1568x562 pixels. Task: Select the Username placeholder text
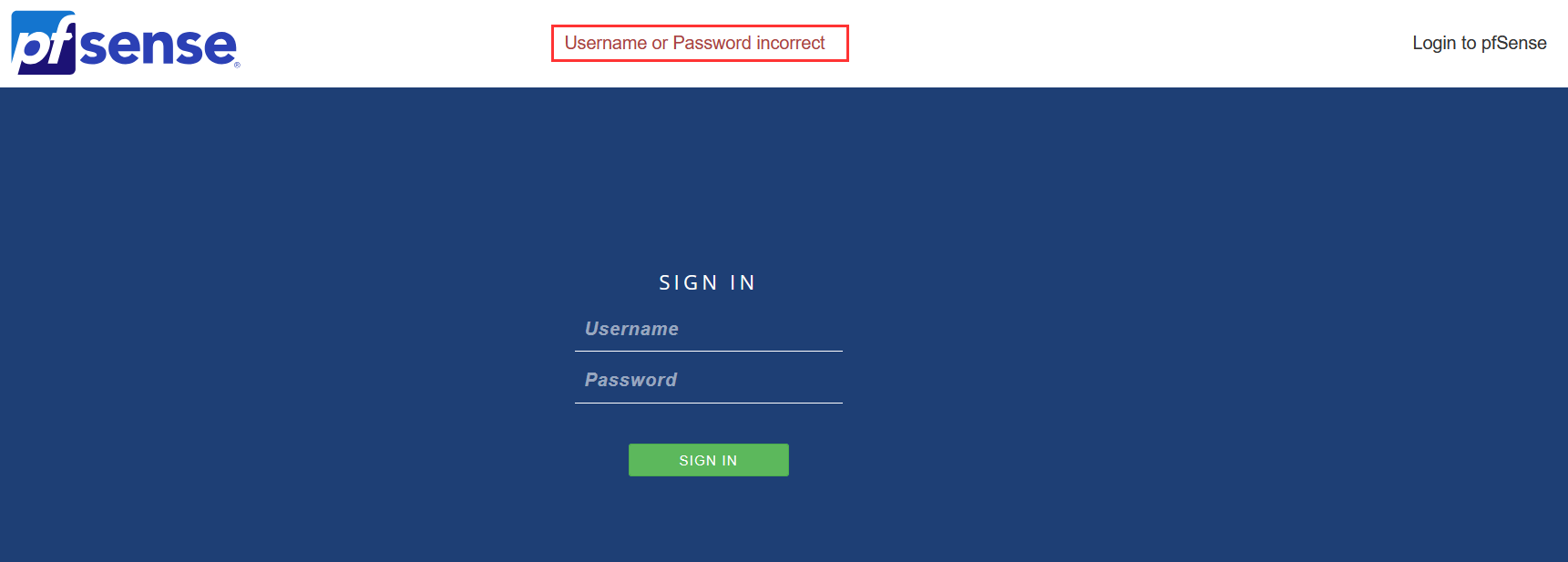pos(631,329)
